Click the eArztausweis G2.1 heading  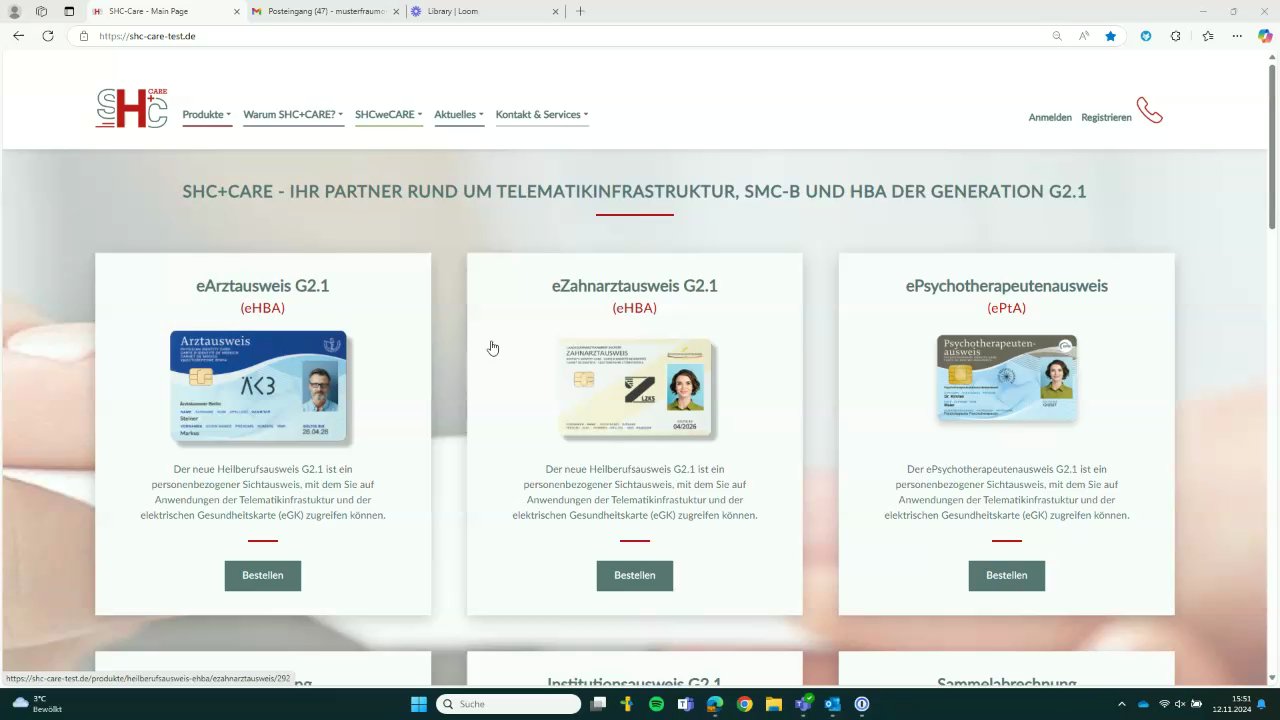pos(263,286)
